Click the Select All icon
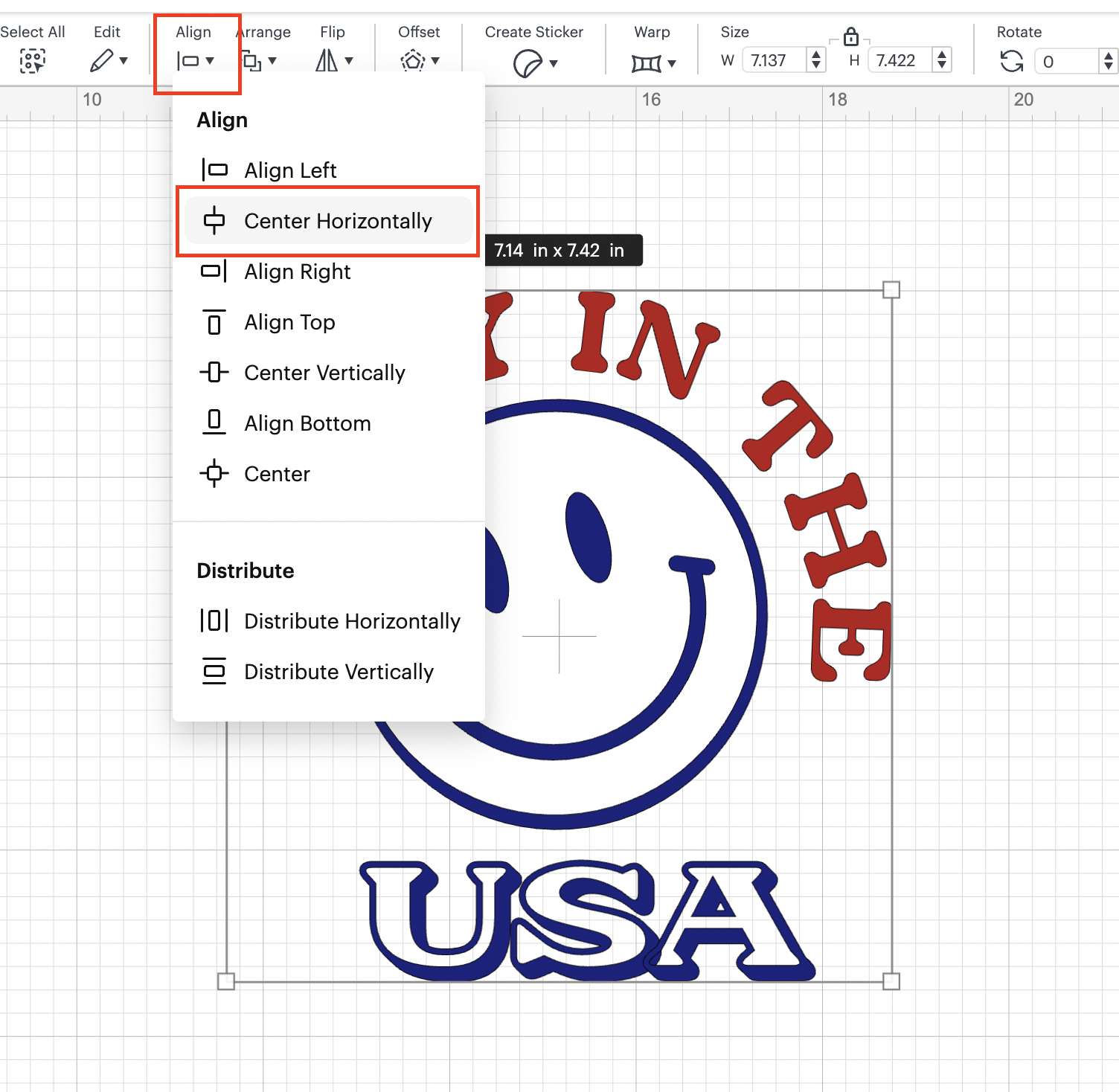Image resolution: width=1119 pixels, height=1092 pixels. point(32,60)
